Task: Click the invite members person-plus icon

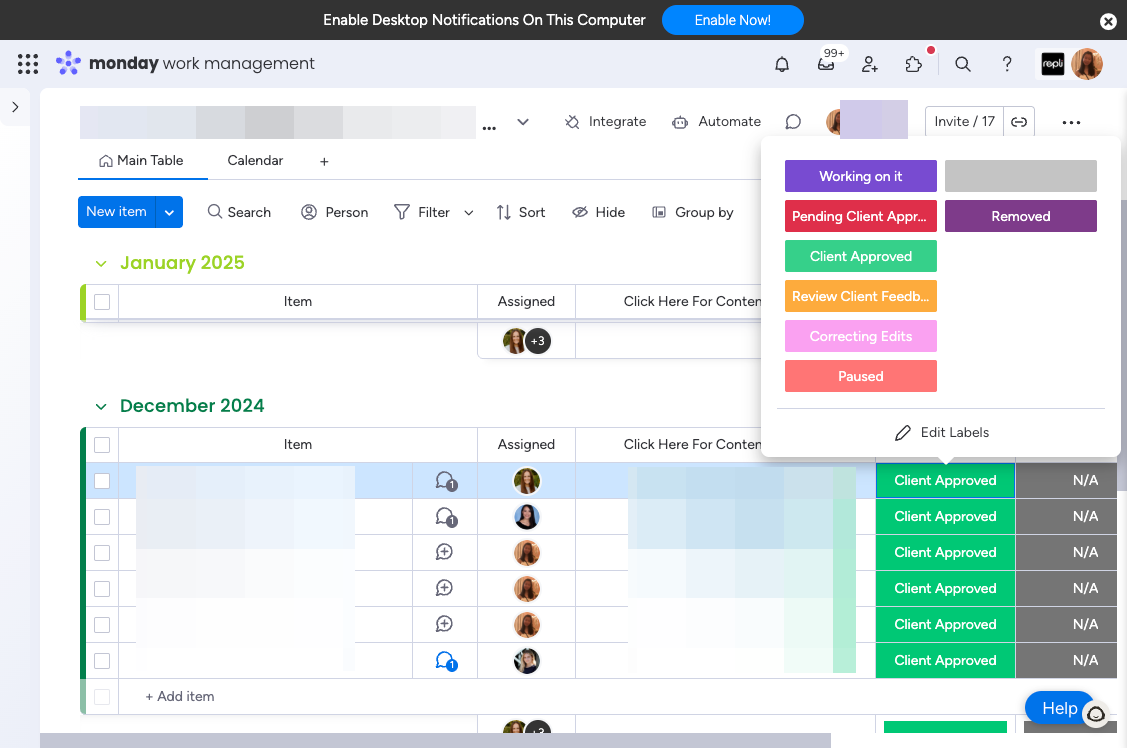Action: click(870, 64)
